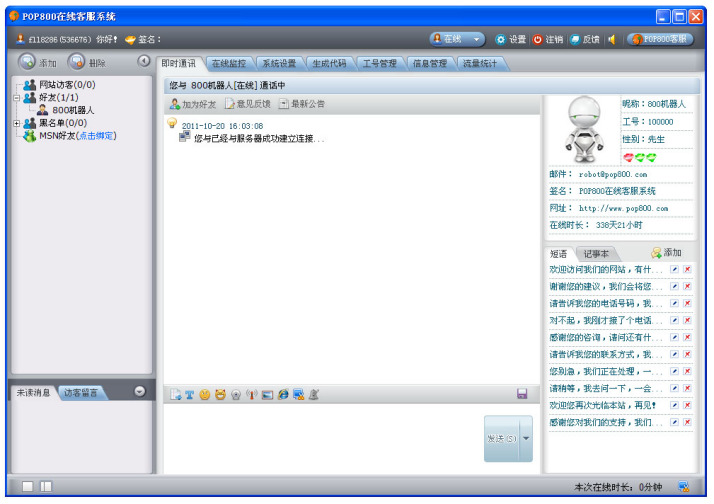This screenshot has width=714, height=504.
Task: Click the purple save chat floppy icon
Action: pyautogui.click(x=522, y=394)
